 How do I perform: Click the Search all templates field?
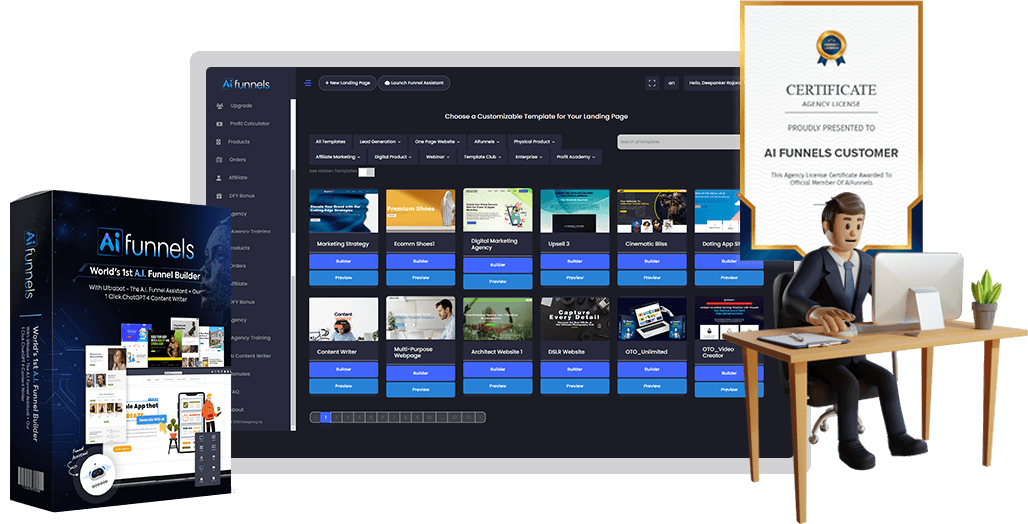click(x=679, y=142)
